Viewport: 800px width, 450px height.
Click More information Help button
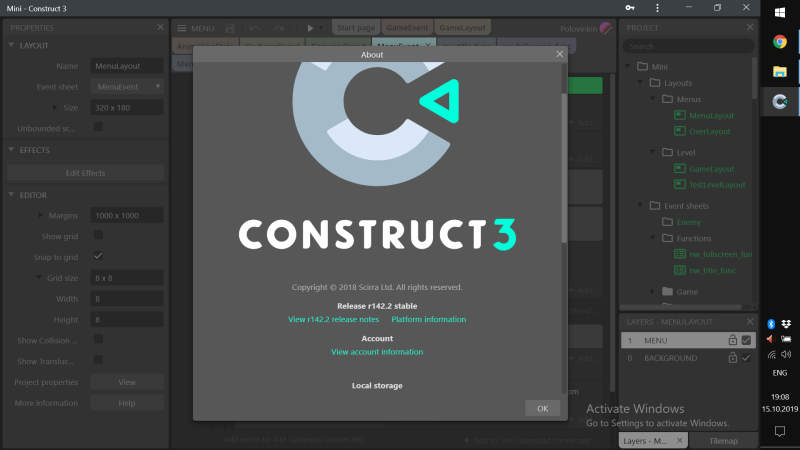click(127, 403)
